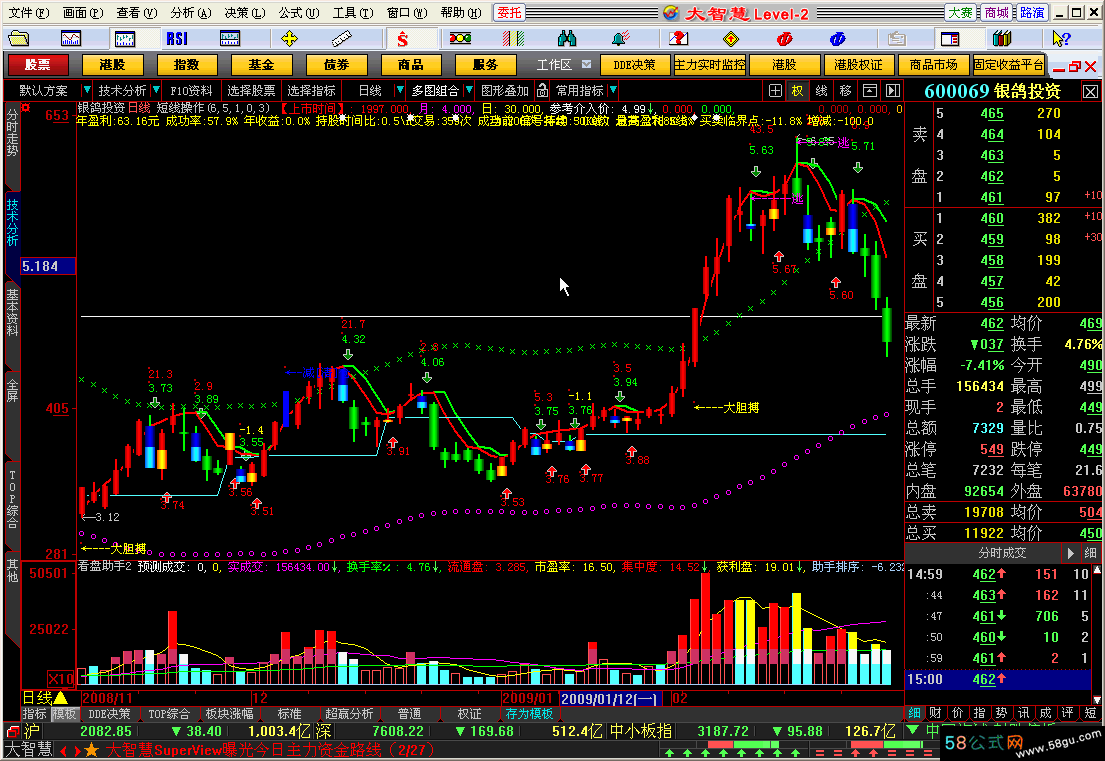Open the 文件(F) menu
The image size is (1105, 761).
28,13
